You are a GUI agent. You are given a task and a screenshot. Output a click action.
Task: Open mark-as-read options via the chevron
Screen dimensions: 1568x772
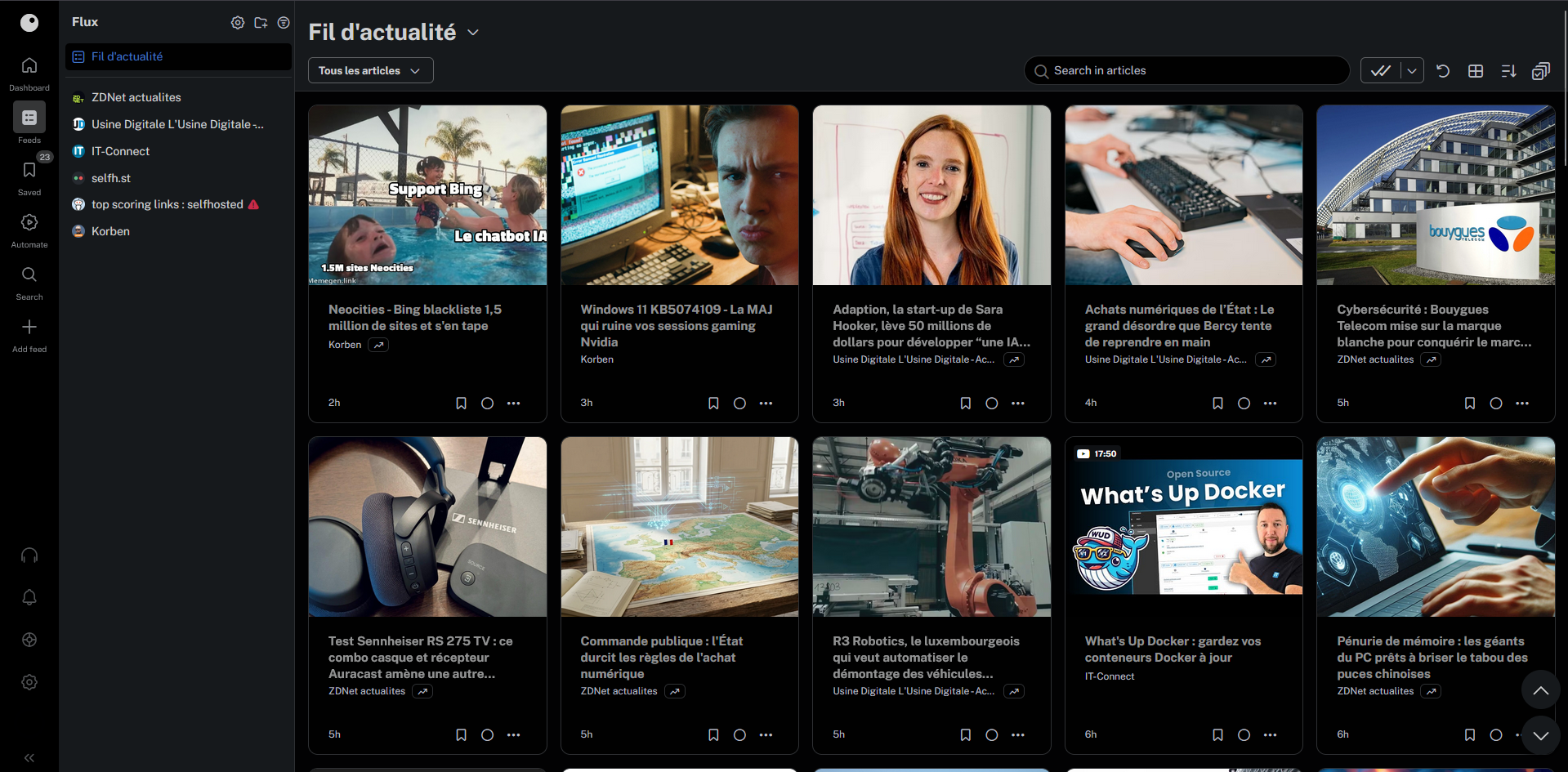click(x=1411, y=71)
